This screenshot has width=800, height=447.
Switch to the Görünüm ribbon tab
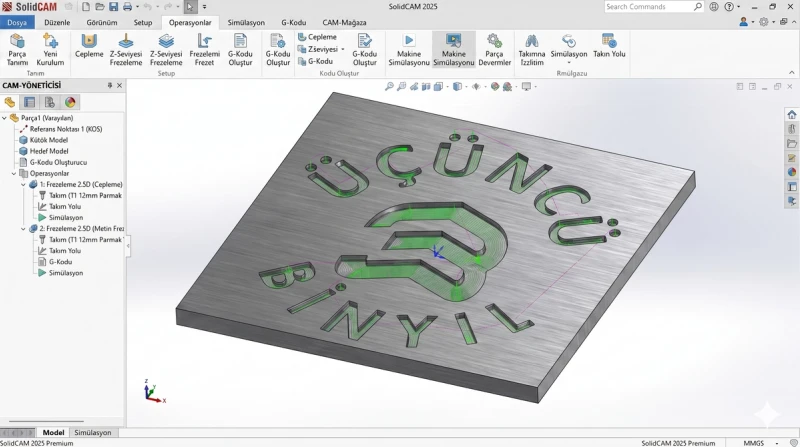102,22
